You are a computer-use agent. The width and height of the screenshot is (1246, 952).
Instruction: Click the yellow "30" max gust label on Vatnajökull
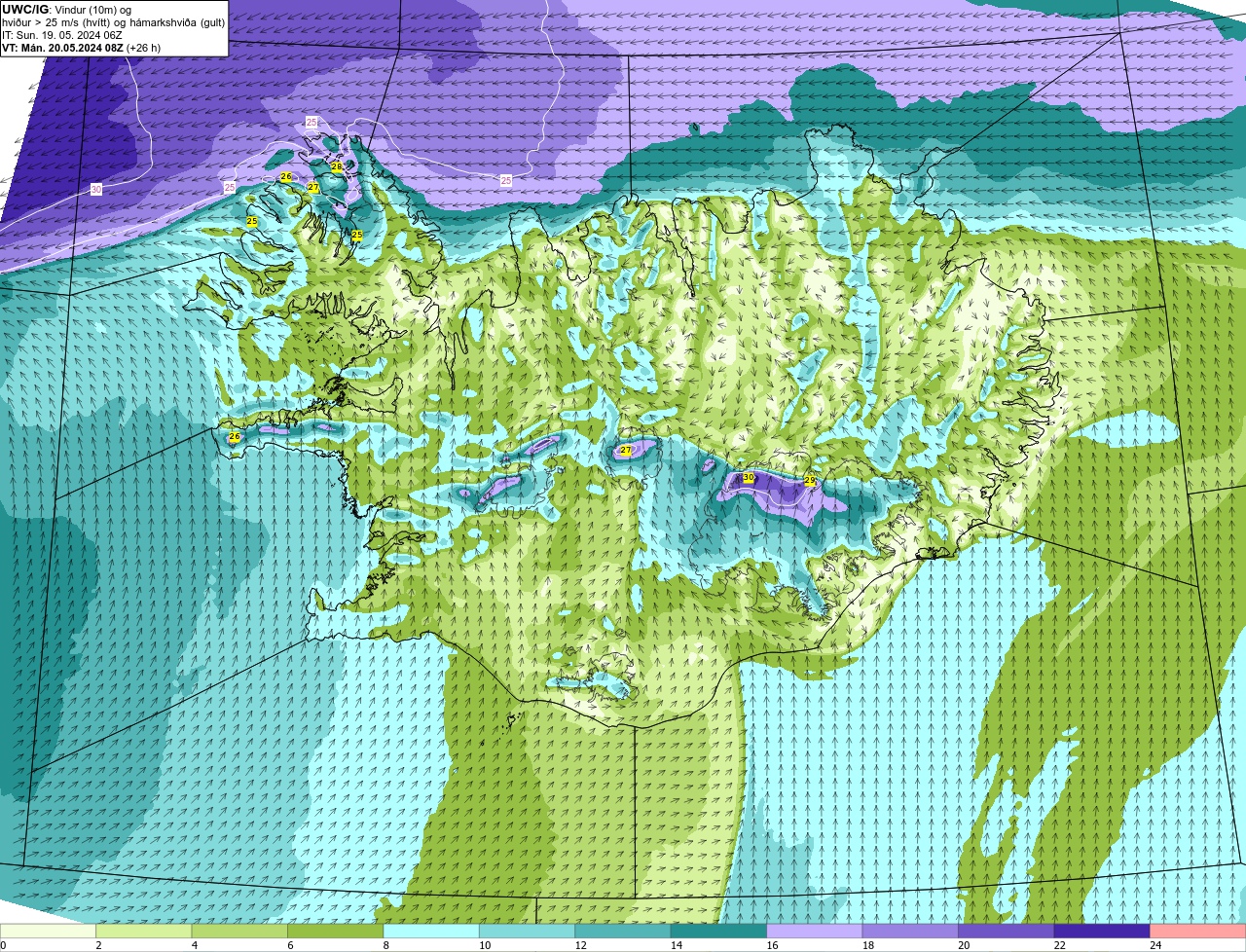(749, 477)
